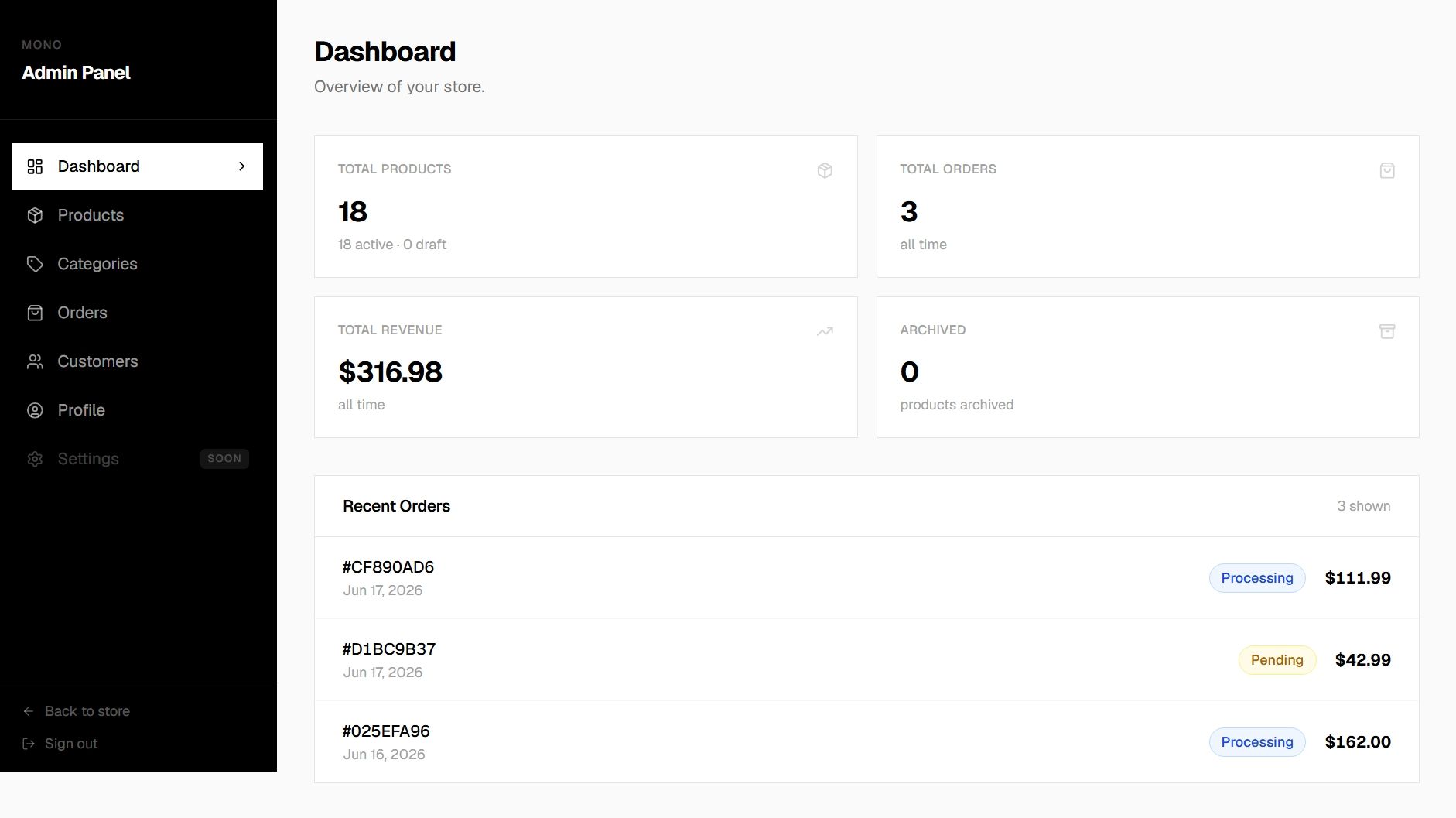Click the bag icon on Total Orders card
The height and width of the screenshot is (818, 1456).
coord(1387,170)
